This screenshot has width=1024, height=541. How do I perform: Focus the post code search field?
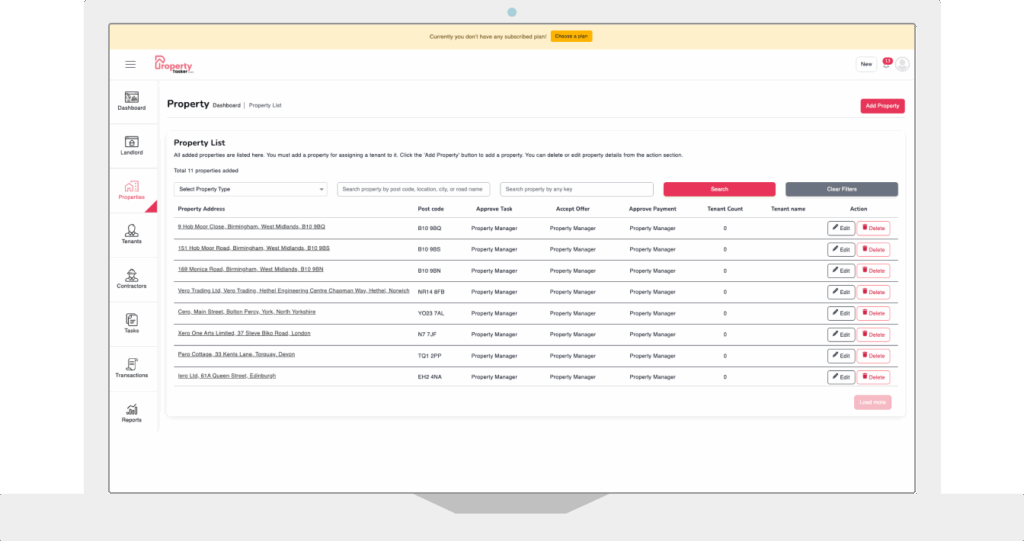[x=413, y=189]
